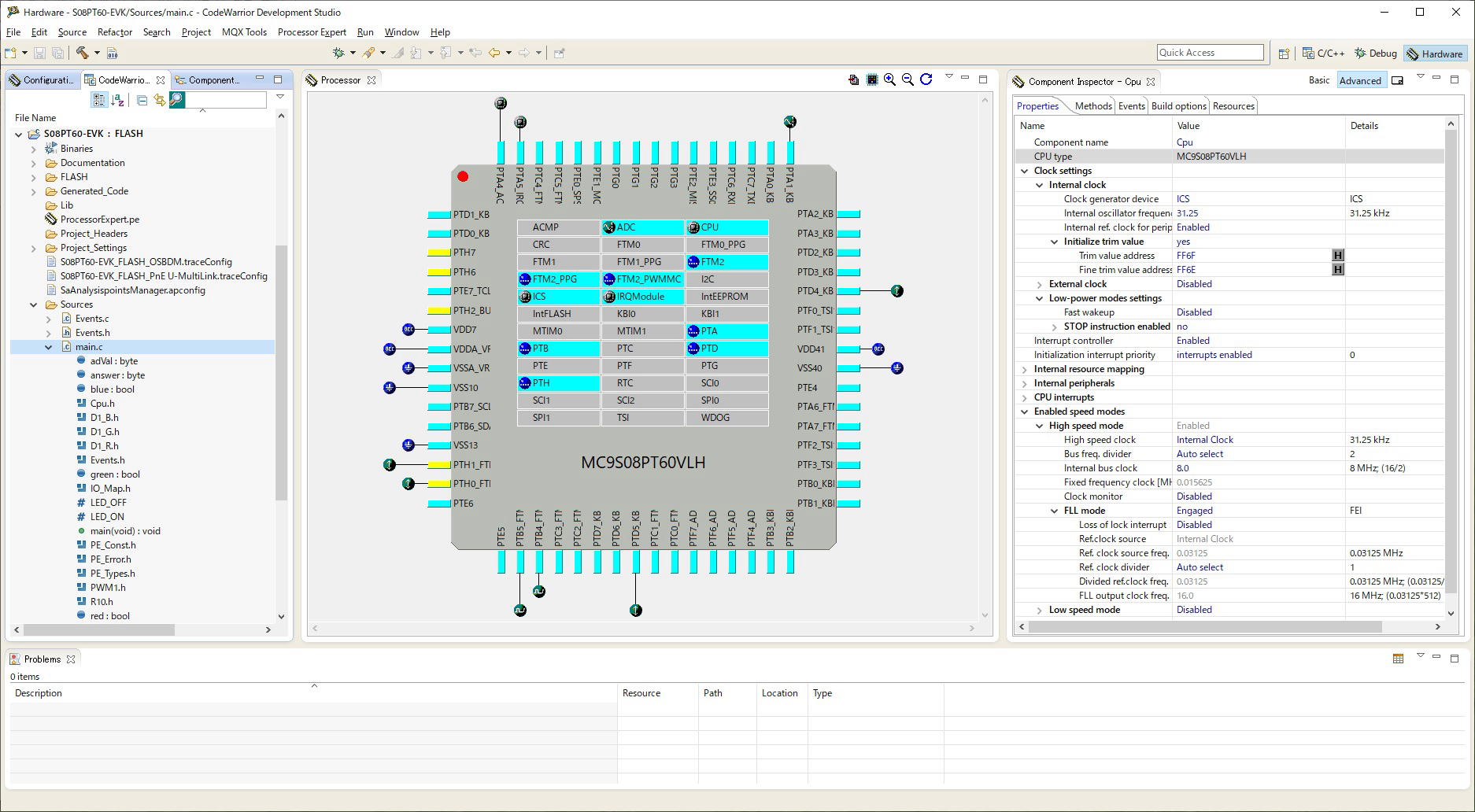Open the Processor Expert menu
Viewport: 1475px width, 812px height.
[312, 32]
